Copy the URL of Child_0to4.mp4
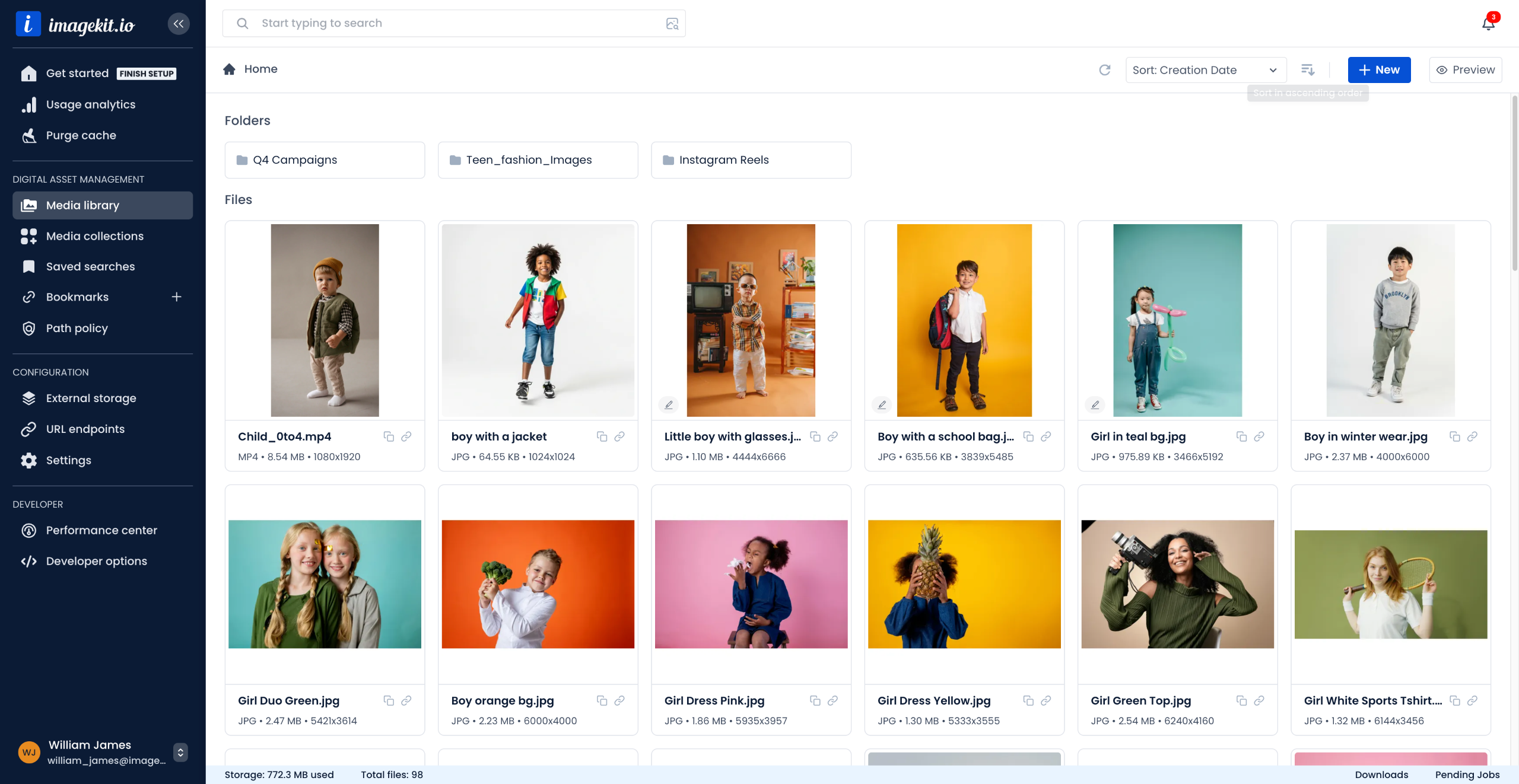The image size is (1519, 784). pos(389,436)
